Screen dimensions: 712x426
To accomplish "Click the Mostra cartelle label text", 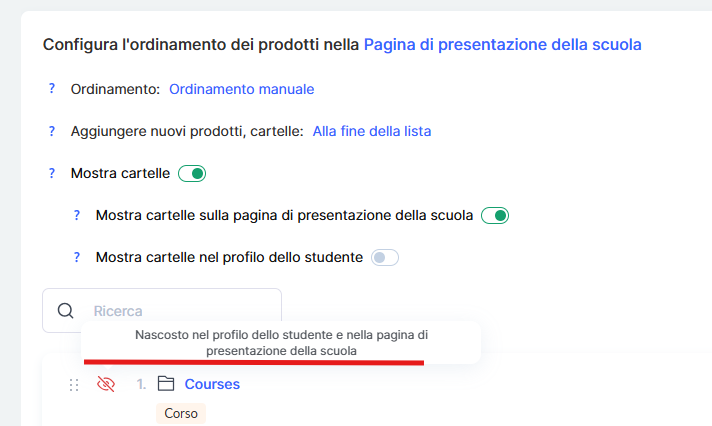I will point(120,174).
